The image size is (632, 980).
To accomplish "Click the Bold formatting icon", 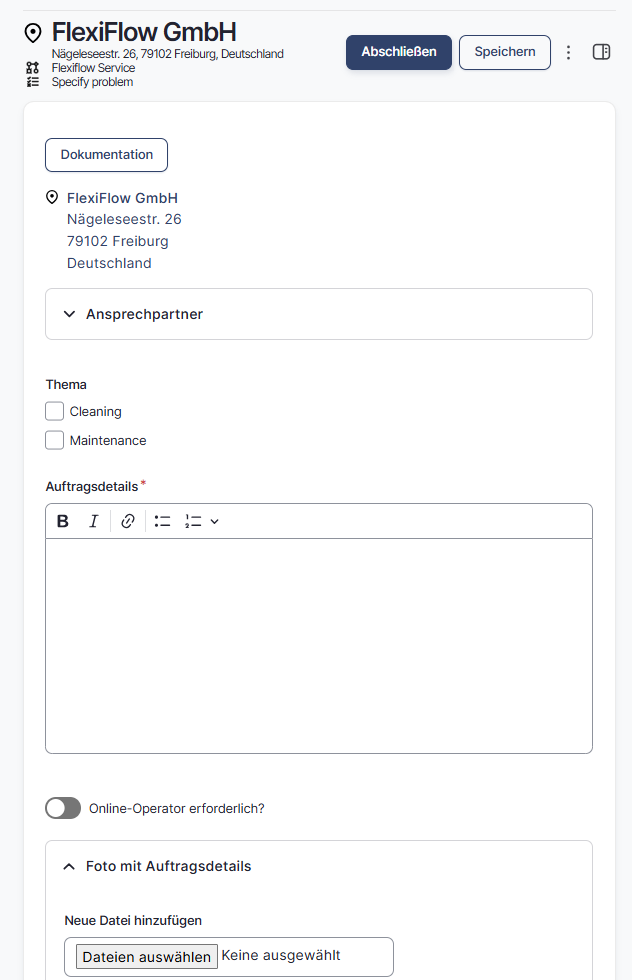I will tap(63, 521).
